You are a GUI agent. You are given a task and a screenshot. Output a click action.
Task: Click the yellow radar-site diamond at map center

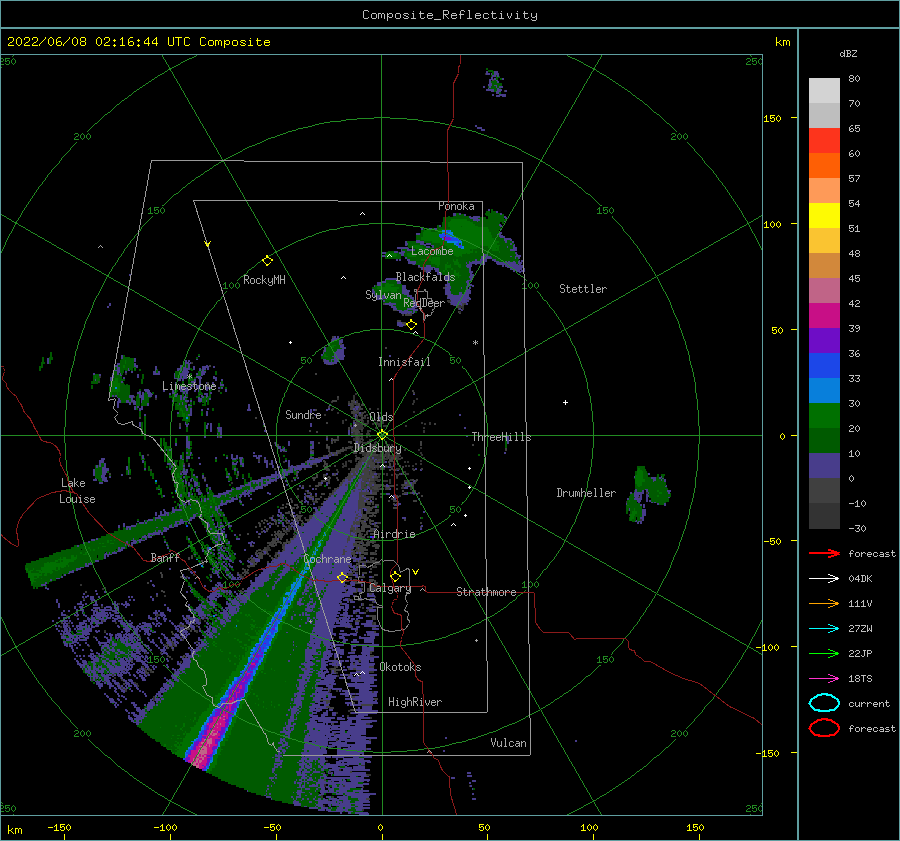coord(382,435)
